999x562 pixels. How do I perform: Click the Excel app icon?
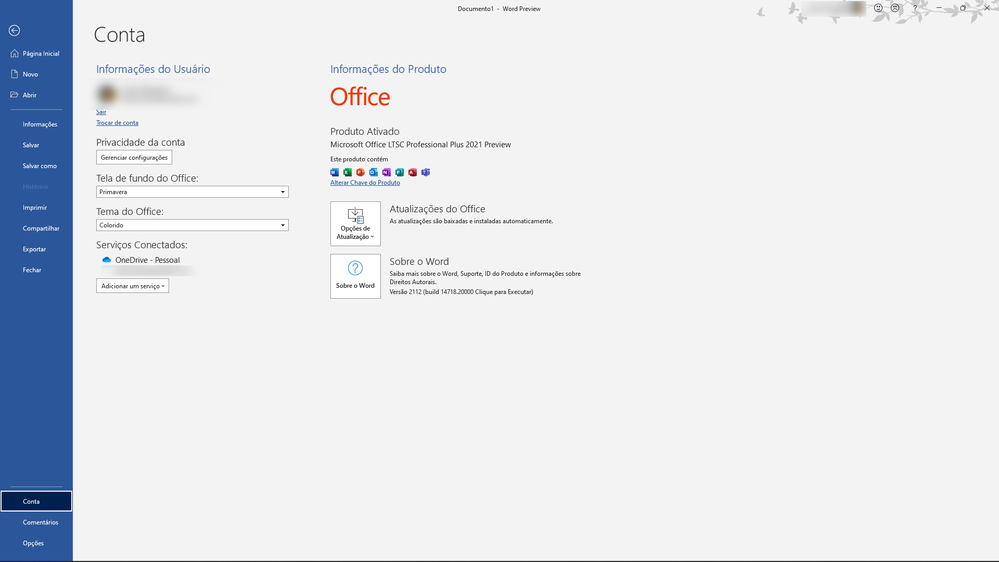pyautogui.click(x=347, y=172)
